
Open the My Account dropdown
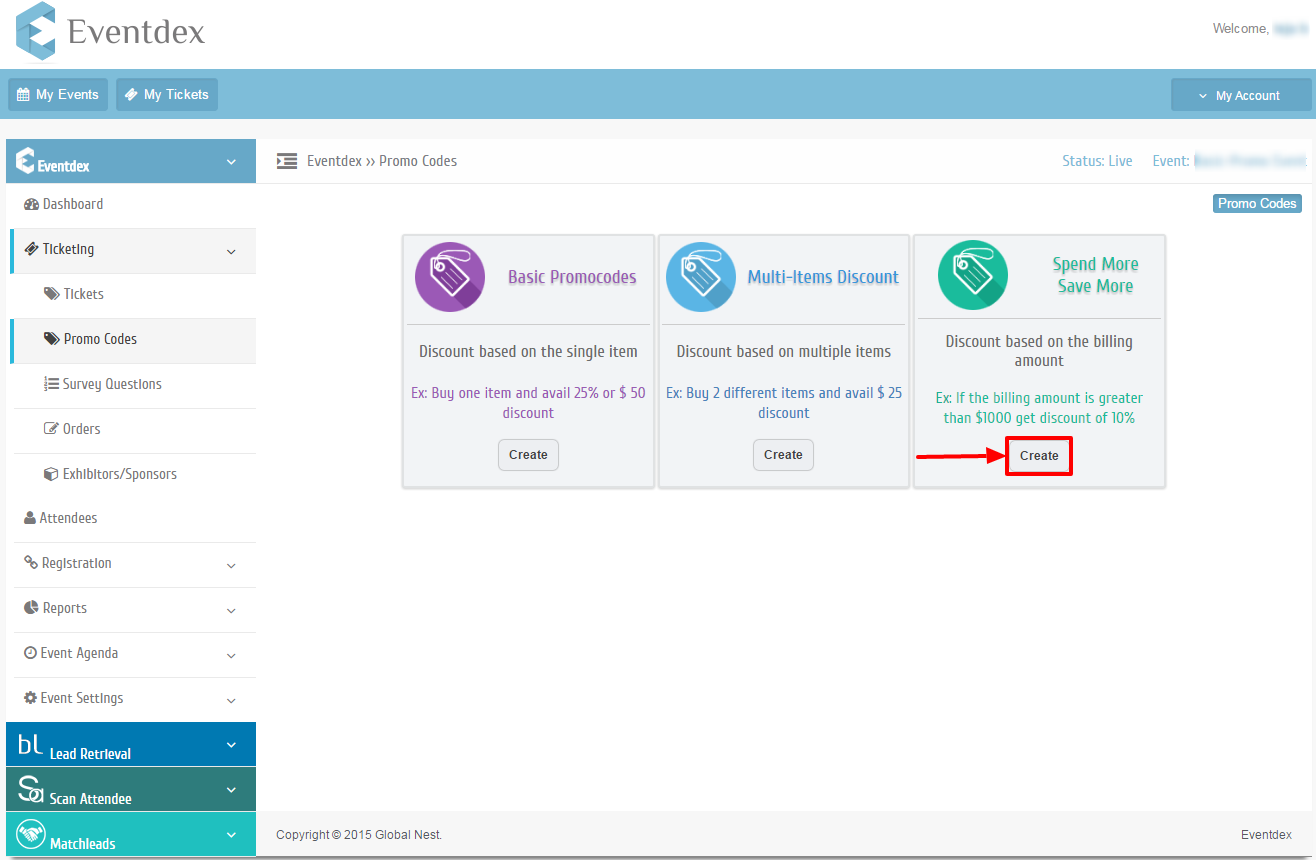pos(1241,95)
